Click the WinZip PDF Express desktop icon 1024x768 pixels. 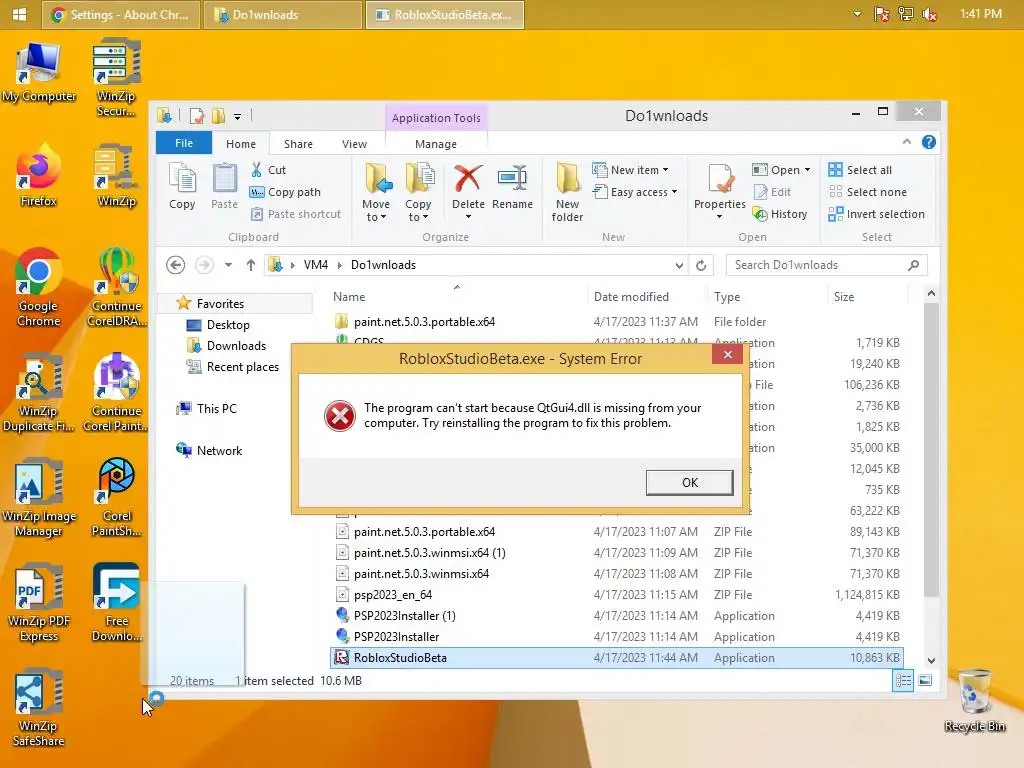click(38, 603)
